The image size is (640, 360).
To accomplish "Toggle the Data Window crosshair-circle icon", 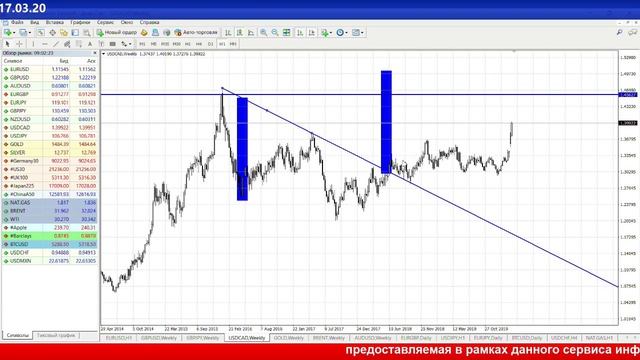I will [x=52, y=32].
